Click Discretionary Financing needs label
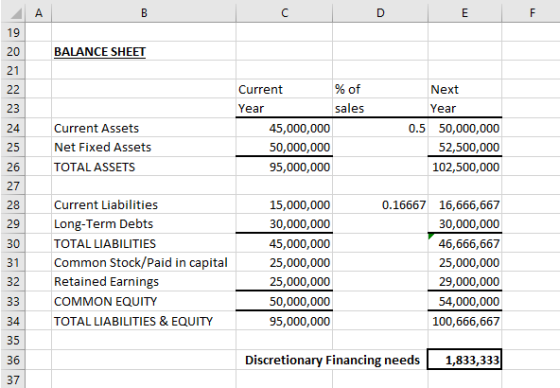The image size is (560, 388). (332, 360)
